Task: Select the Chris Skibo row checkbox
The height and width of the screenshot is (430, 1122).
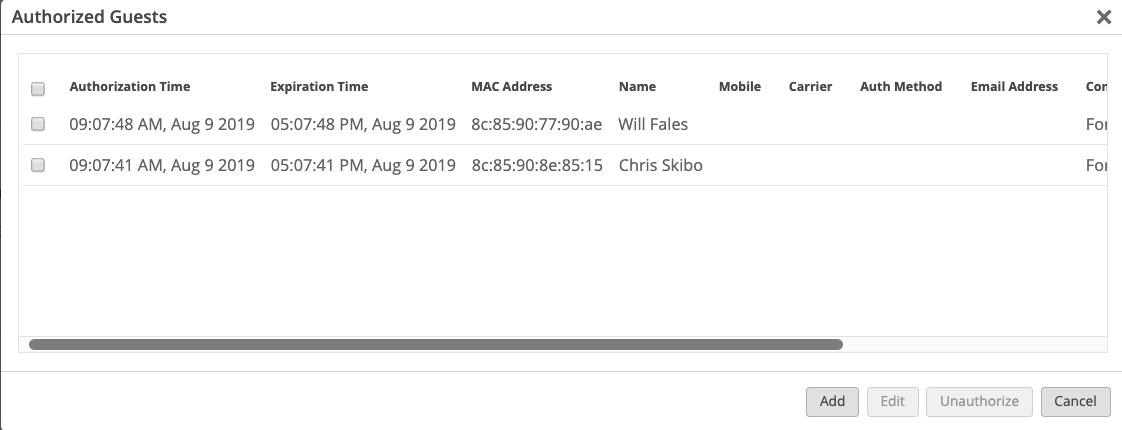Action: 38,166
